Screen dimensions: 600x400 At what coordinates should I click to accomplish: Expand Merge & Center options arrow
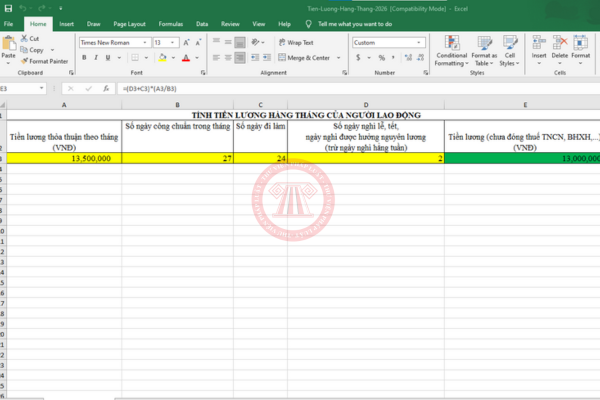click(x=339, y=58)
